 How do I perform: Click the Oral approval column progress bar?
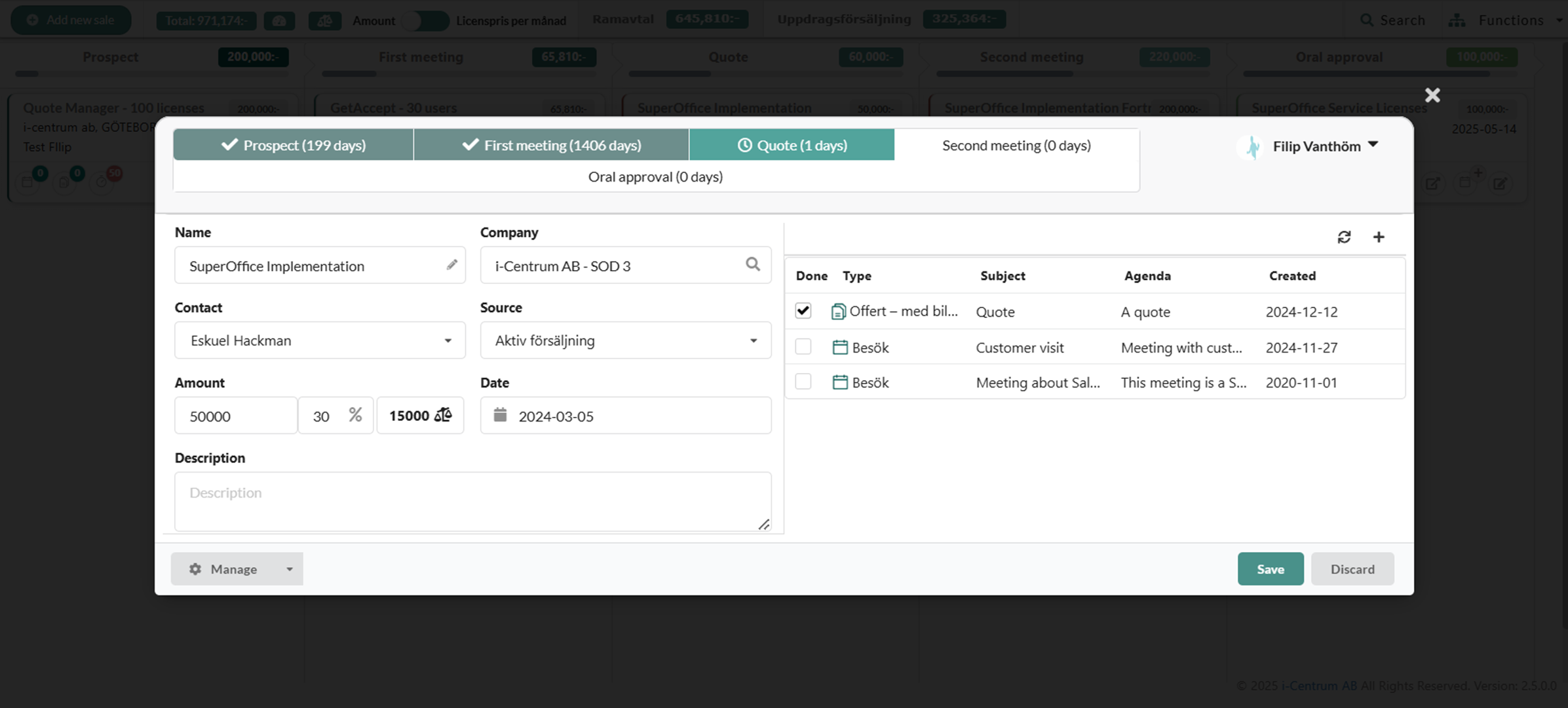click(x=1381, y=74)
